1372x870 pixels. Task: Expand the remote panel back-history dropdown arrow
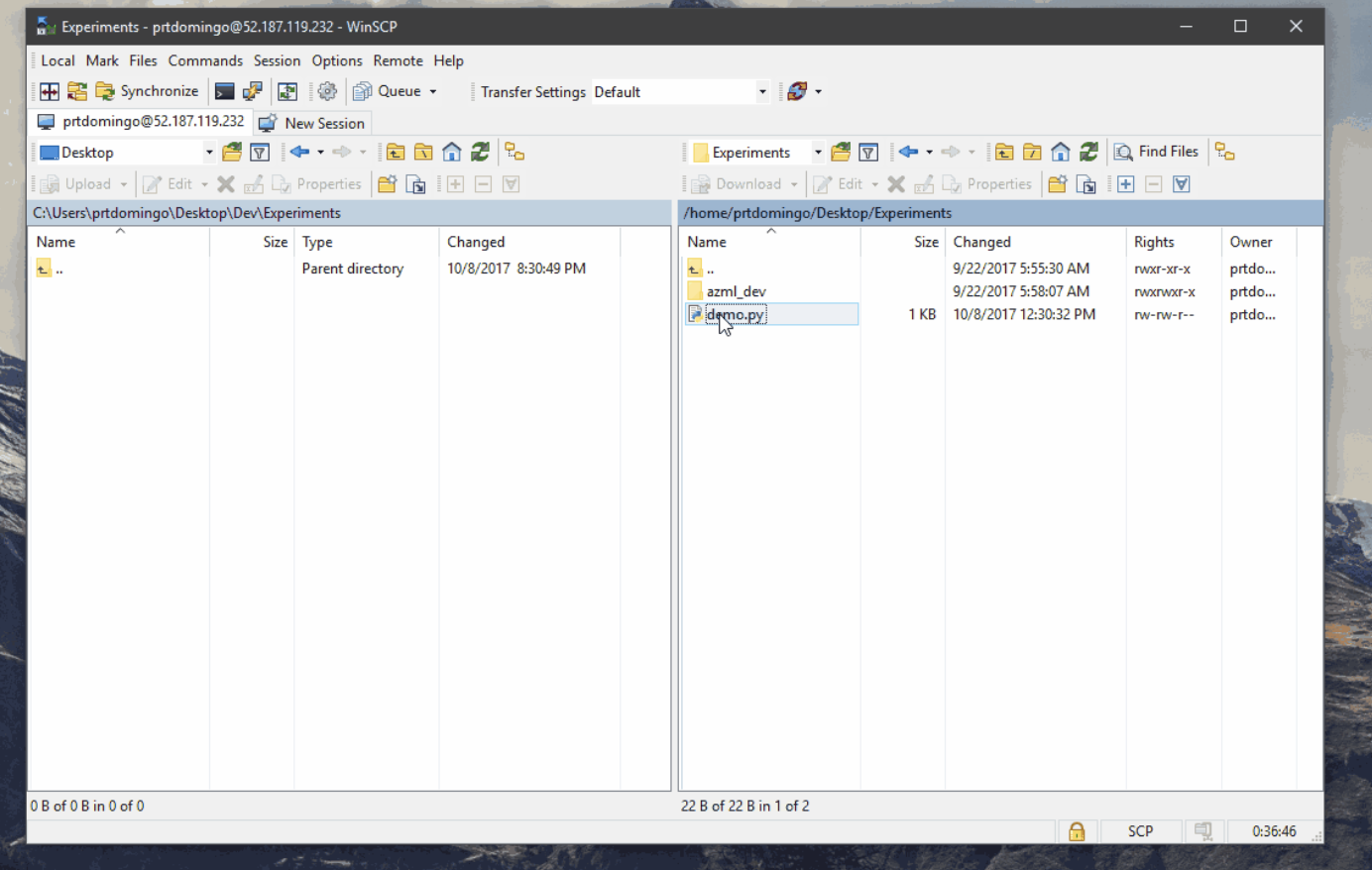click(x=929, y=153)
